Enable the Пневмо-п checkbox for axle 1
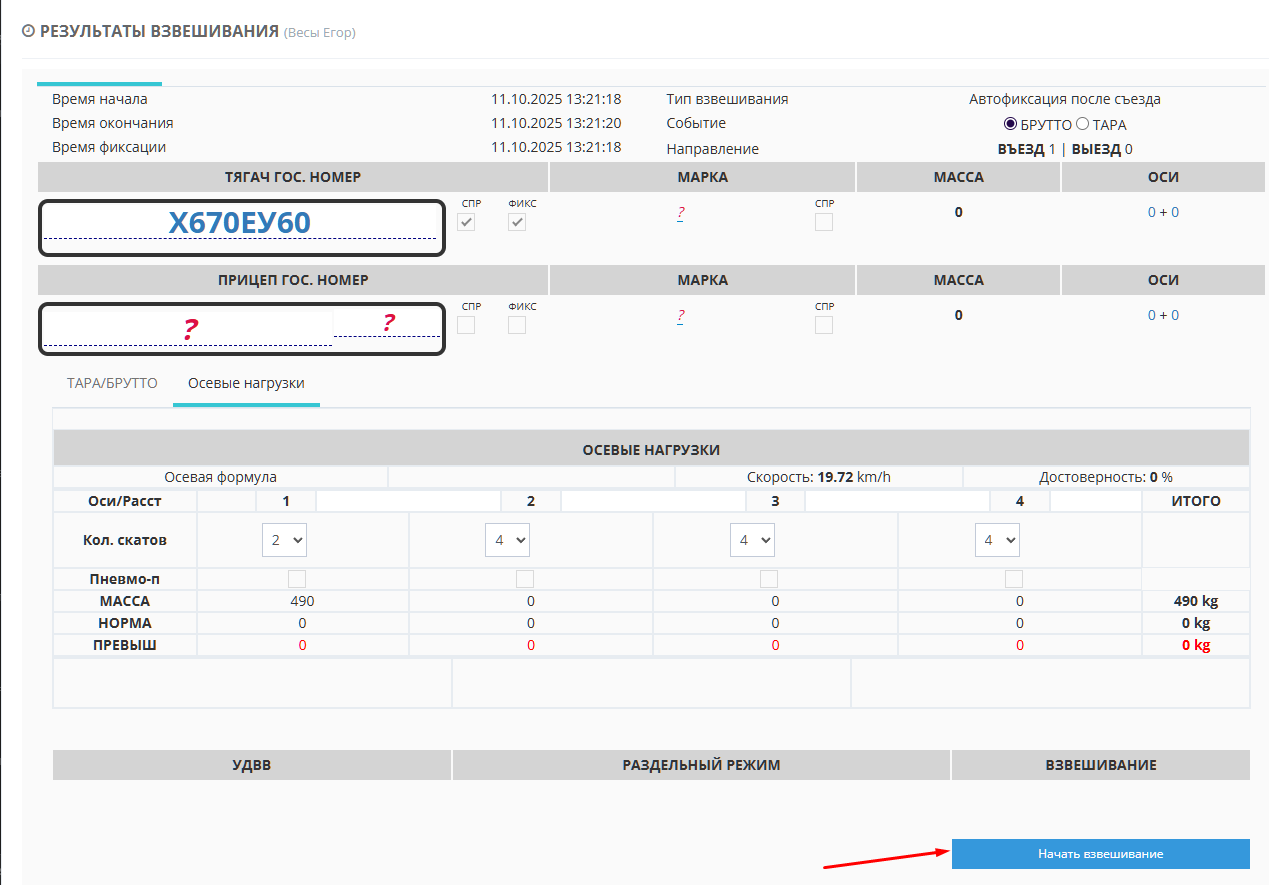The width and height of the screenshot is (1269, 885). point(297,579)
